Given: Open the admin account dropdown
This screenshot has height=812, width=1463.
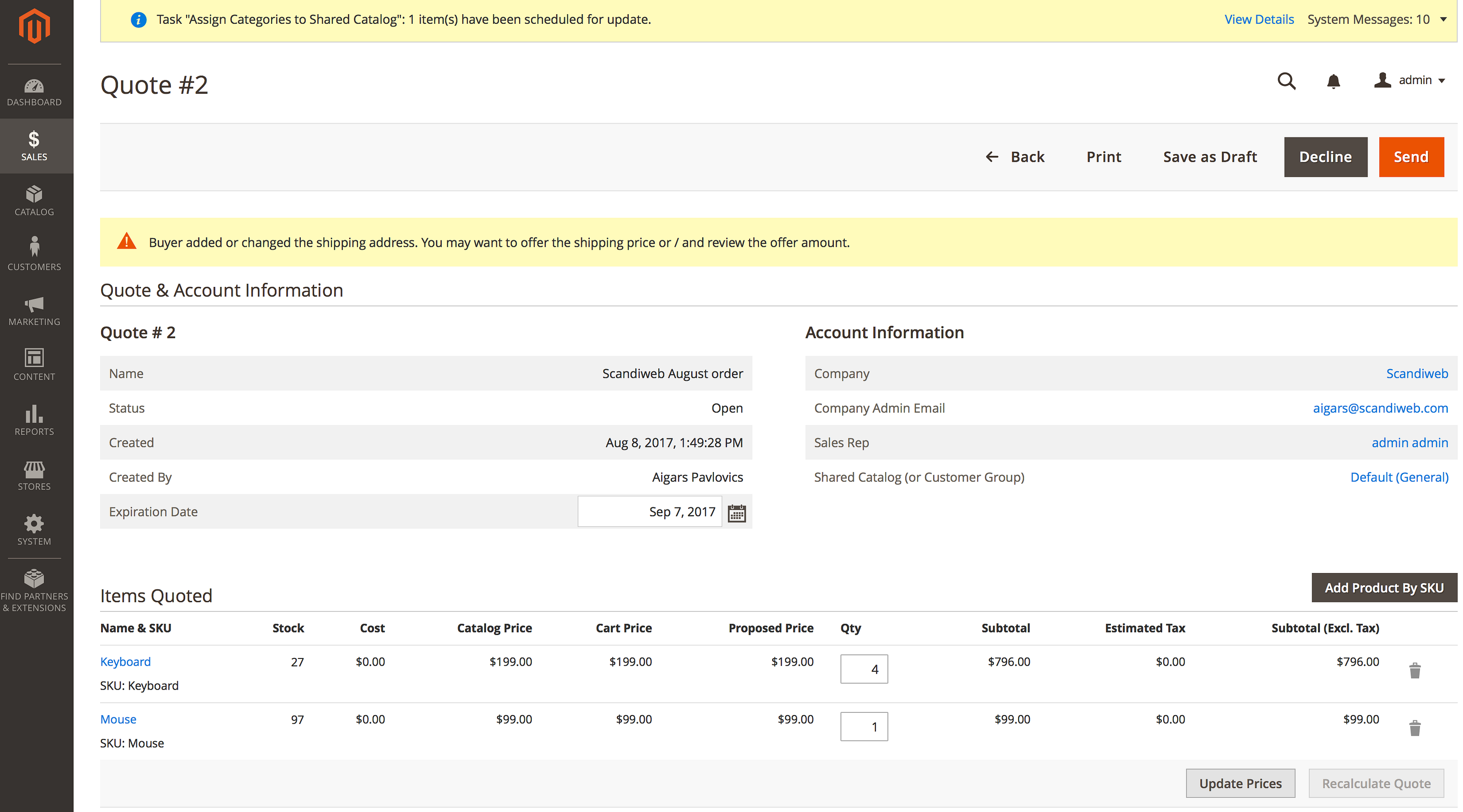Looking at the screenshot, I should pyautogui.click(x=1409, y=80).
